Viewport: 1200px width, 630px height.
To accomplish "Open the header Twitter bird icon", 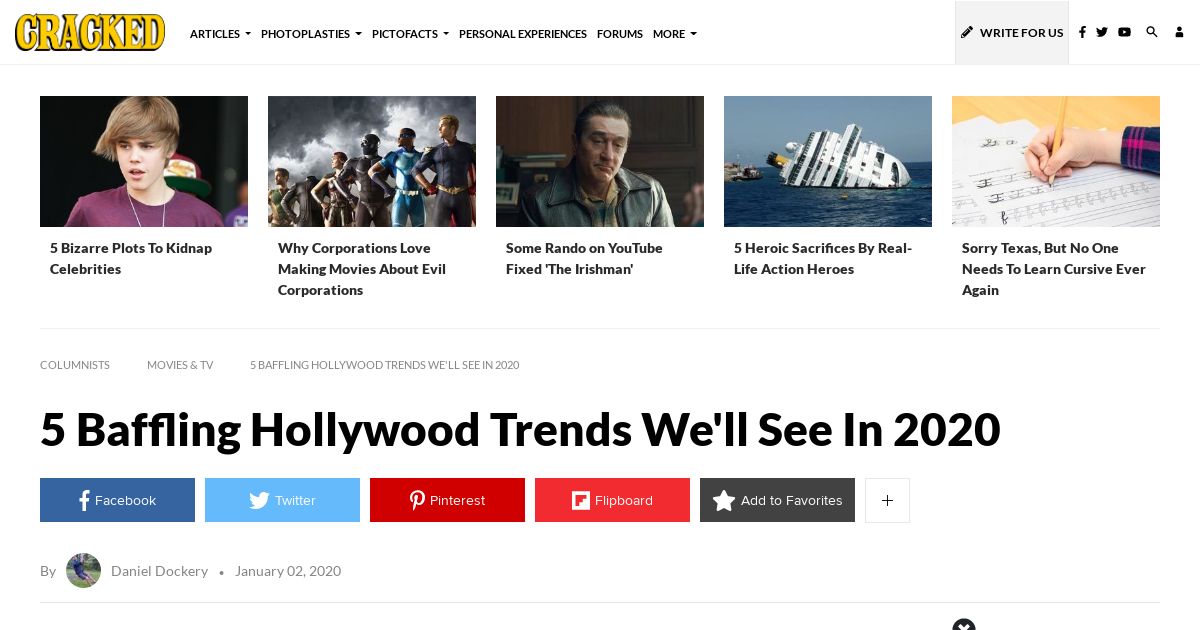I will pos(1102,32).
